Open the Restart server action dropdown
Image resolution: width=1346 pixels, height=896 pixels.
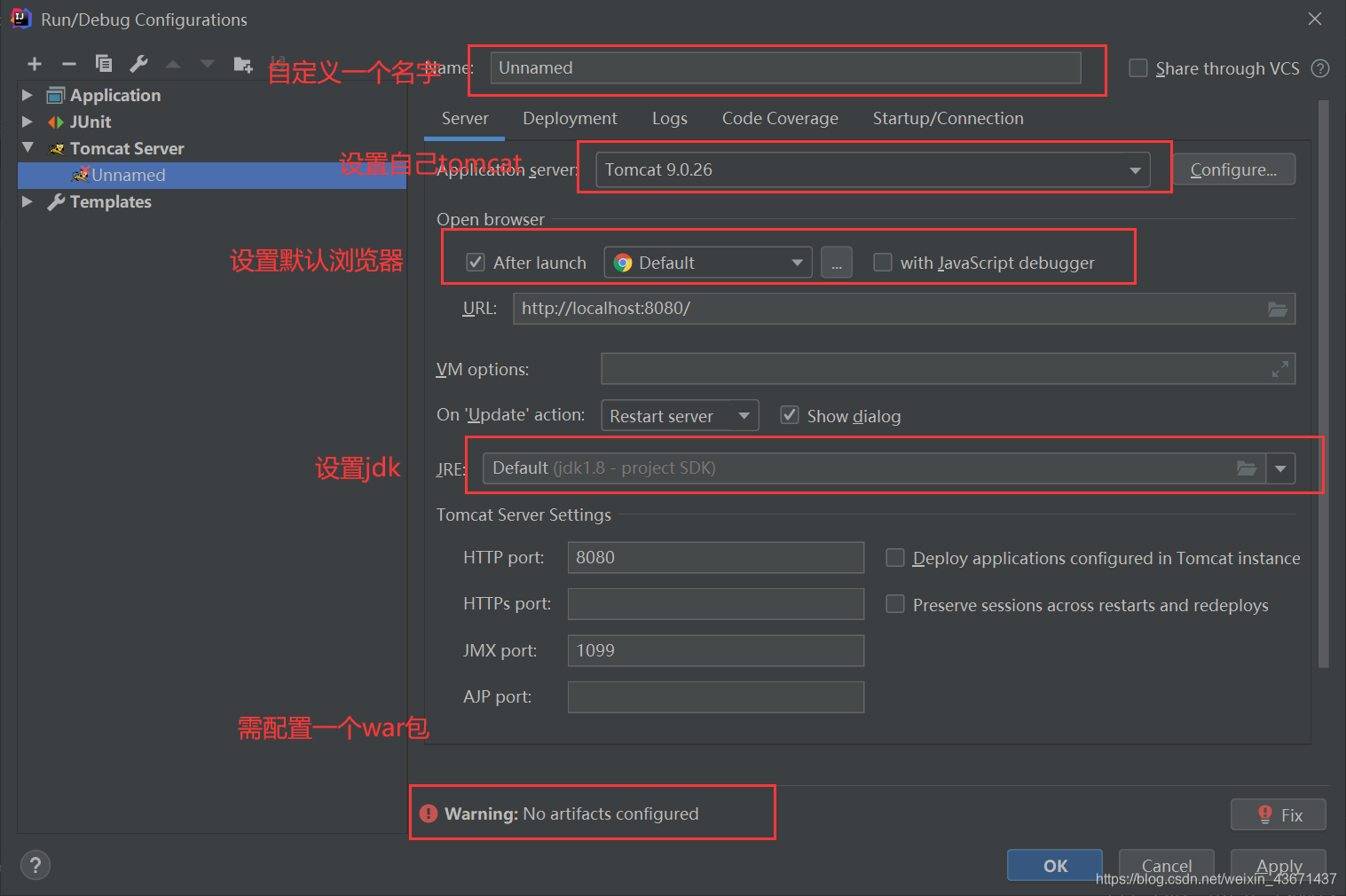[680, 415]
